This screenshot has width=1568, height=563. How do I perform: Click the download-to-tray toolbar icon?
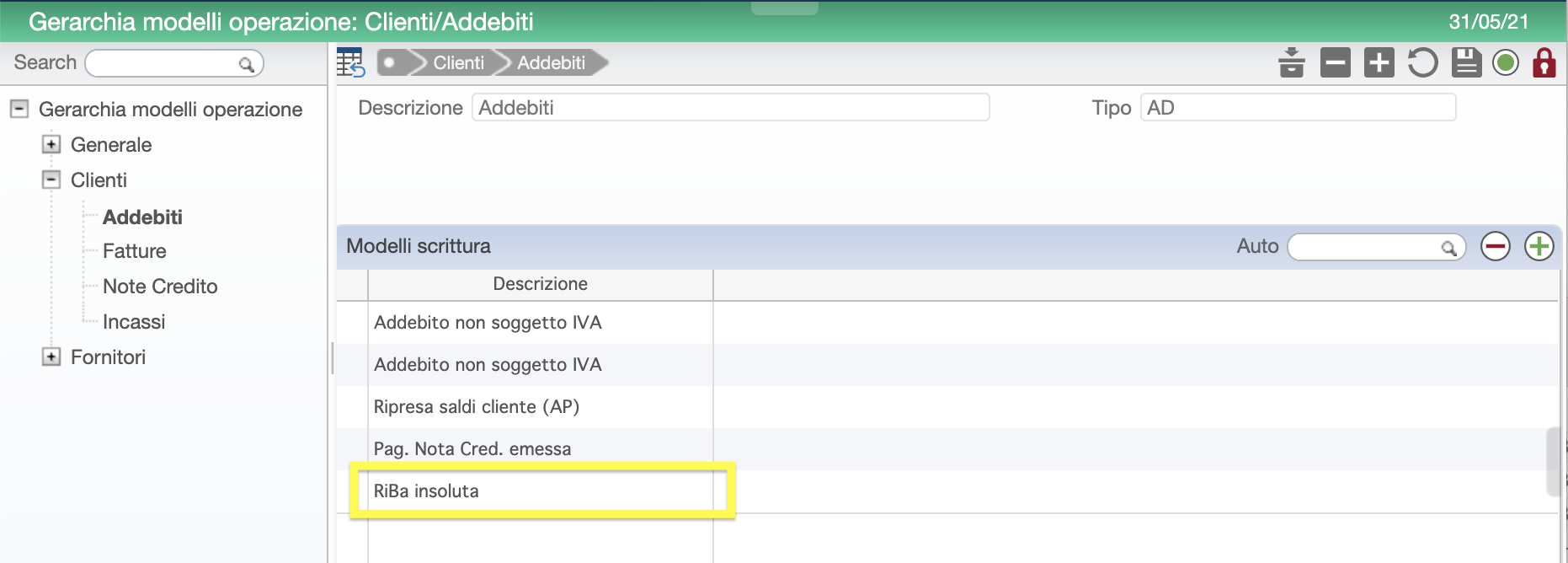click(x=1291, y=62)
